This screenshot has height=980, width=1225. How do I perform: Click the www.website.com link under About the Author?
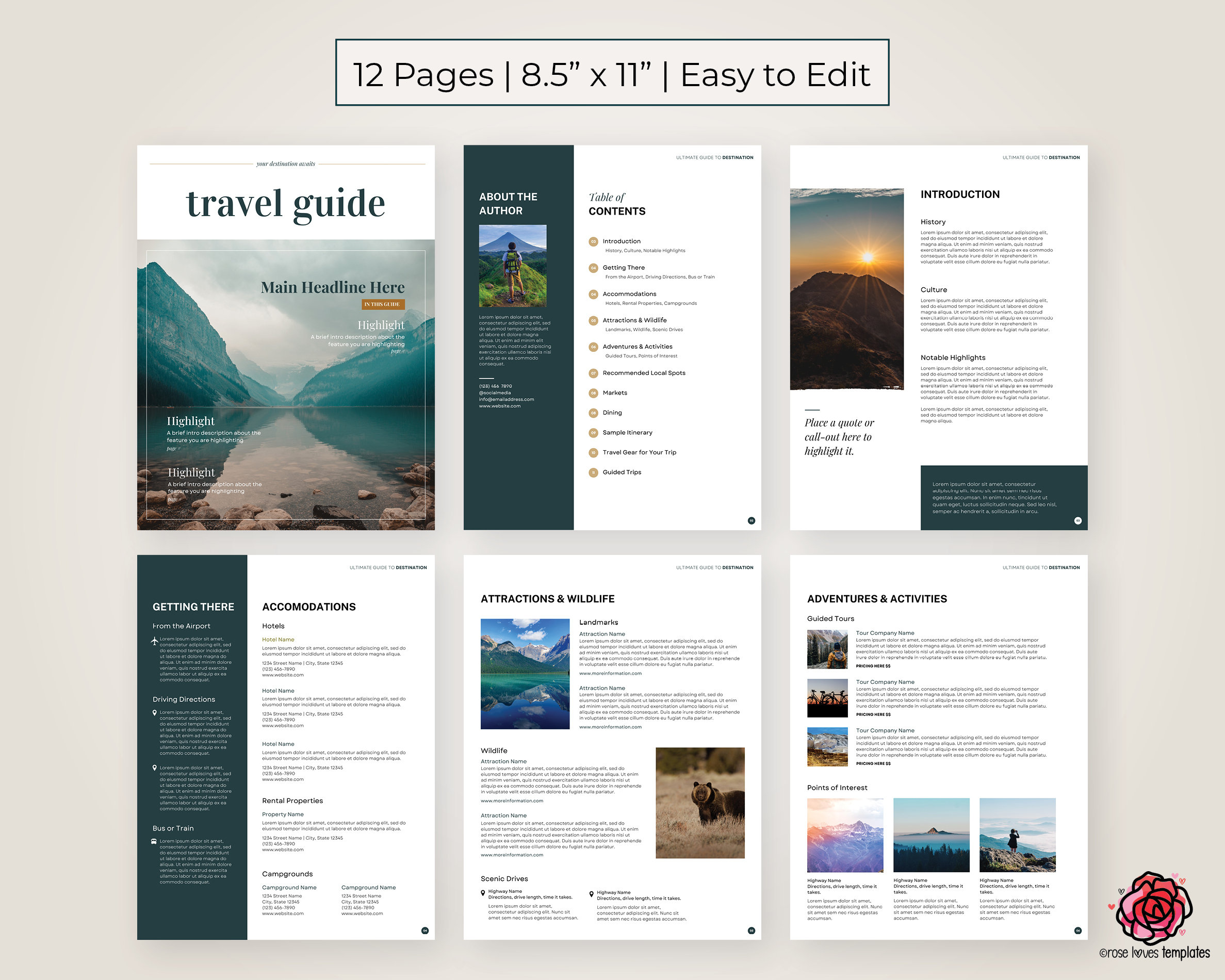pos(499,406)
